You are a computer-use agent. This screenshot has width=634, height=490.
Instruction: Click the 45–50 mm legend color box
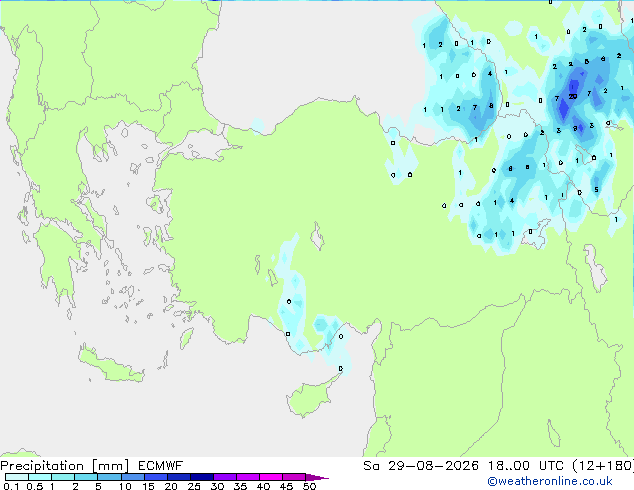(294, 477)
